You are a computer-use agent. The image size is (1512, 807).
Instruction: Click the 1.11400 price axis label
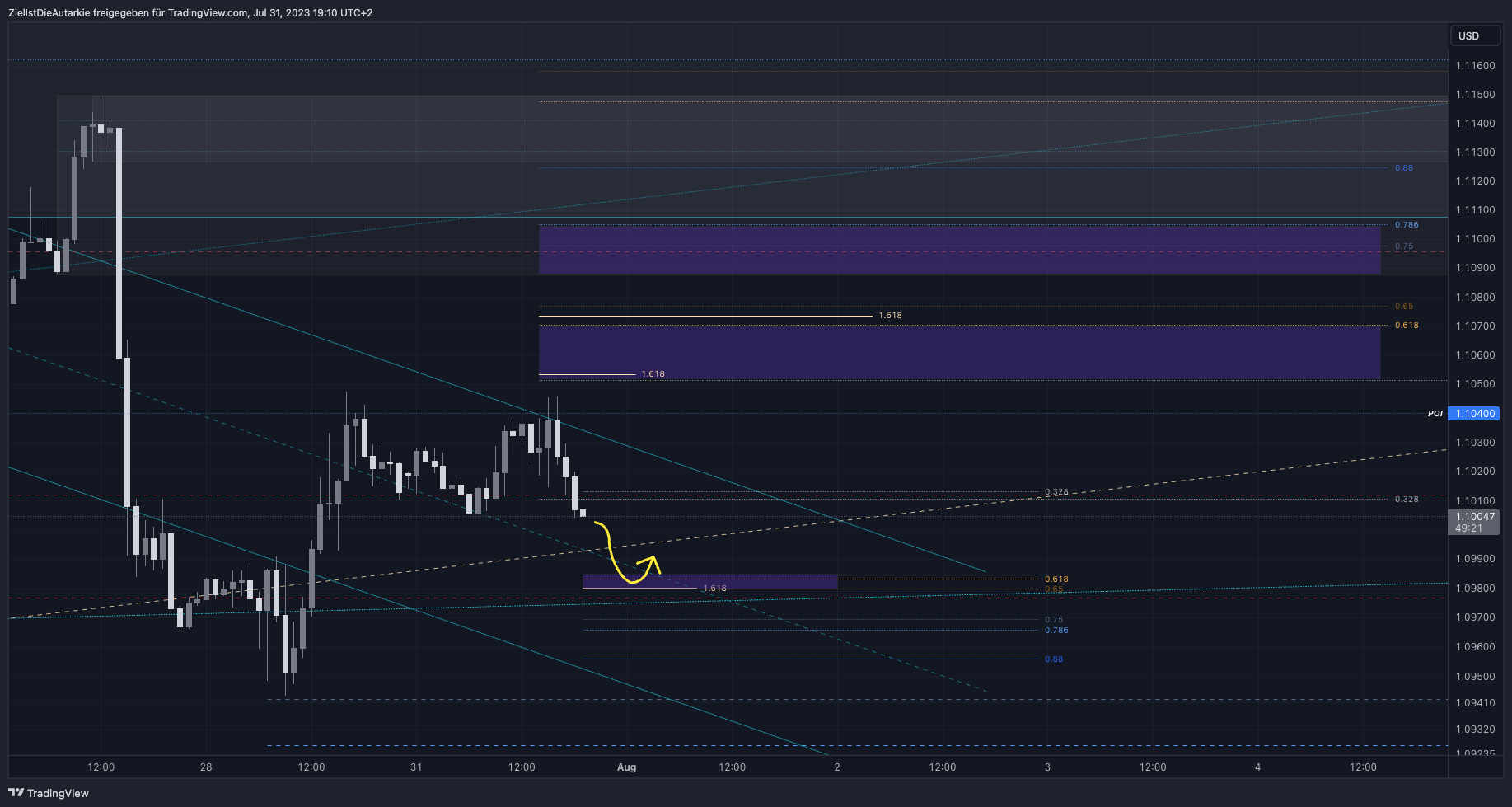coord(1475,123)
